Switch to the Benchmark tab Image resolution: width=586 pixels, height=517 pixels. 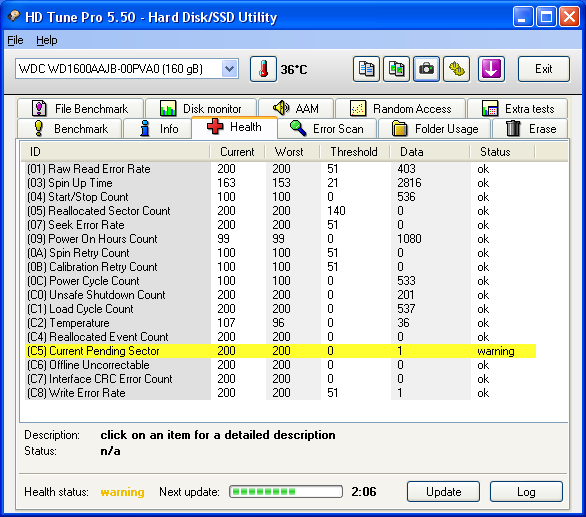point(70,129)
